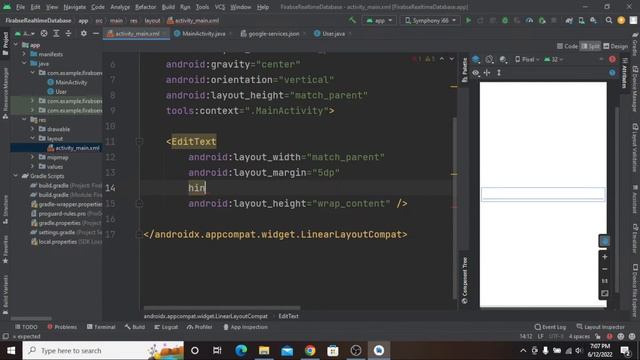This screenshot has width=640, height=360.
Task: Click the default margins vertical arrow icon
Action: tap(499, 73)
